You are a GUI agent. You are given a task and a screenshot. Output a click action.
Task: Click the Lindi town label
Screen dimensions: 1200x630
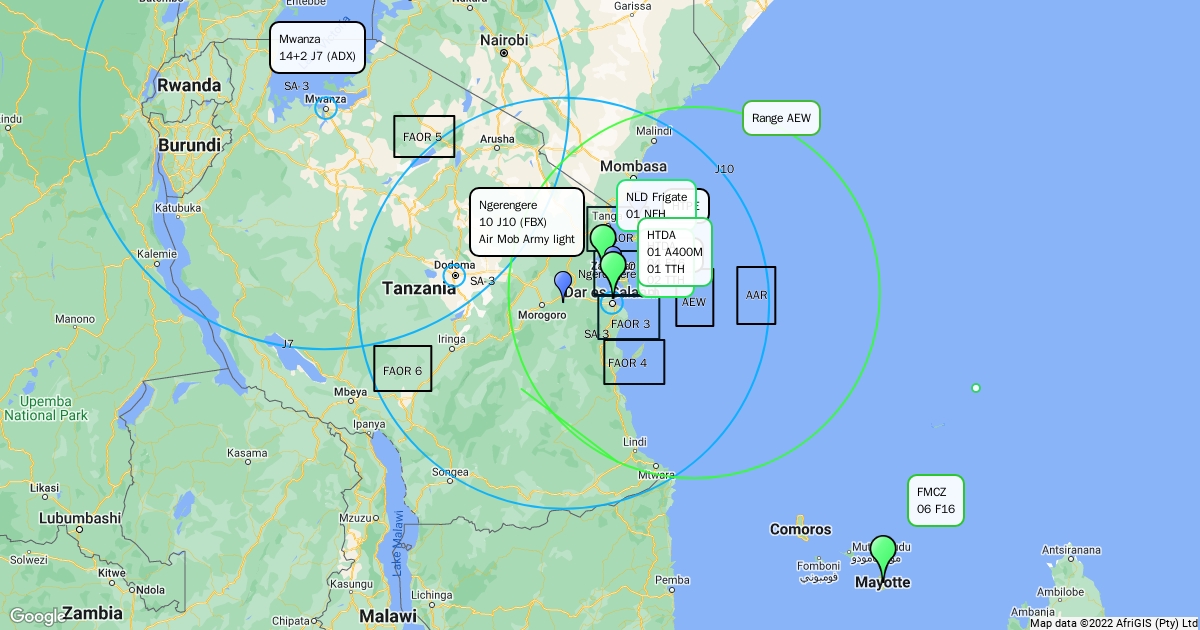[634, 441]
